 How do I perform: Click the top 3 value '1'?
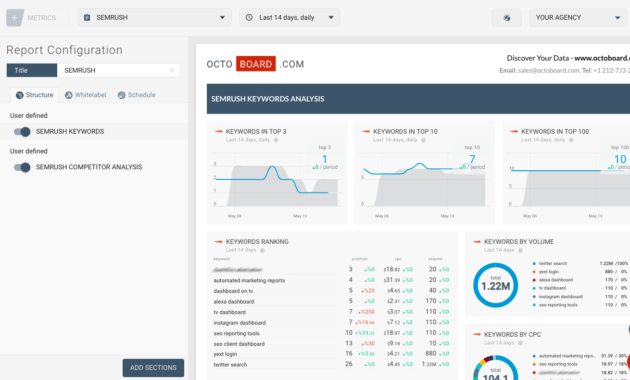click(325, 159)
